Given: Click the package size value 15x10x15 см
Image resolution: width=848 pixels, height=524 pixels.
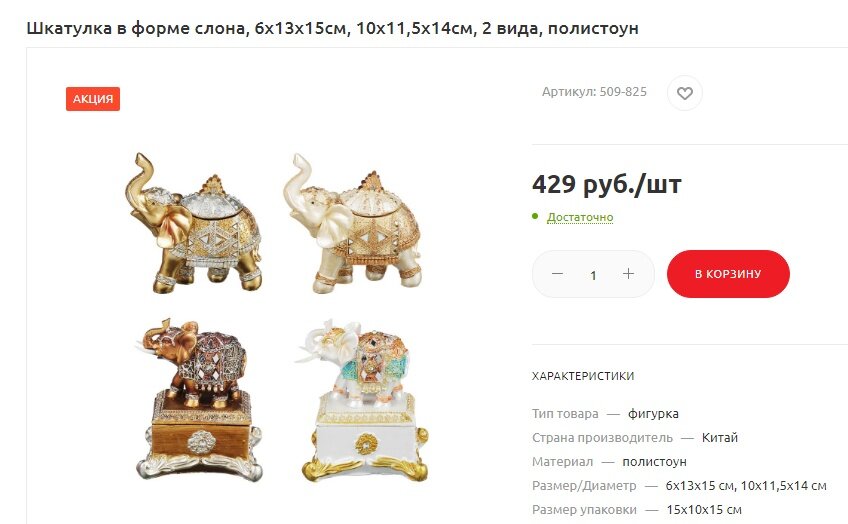Looking at the screenshot, I should pyautogui.click(x=704, y=509).
